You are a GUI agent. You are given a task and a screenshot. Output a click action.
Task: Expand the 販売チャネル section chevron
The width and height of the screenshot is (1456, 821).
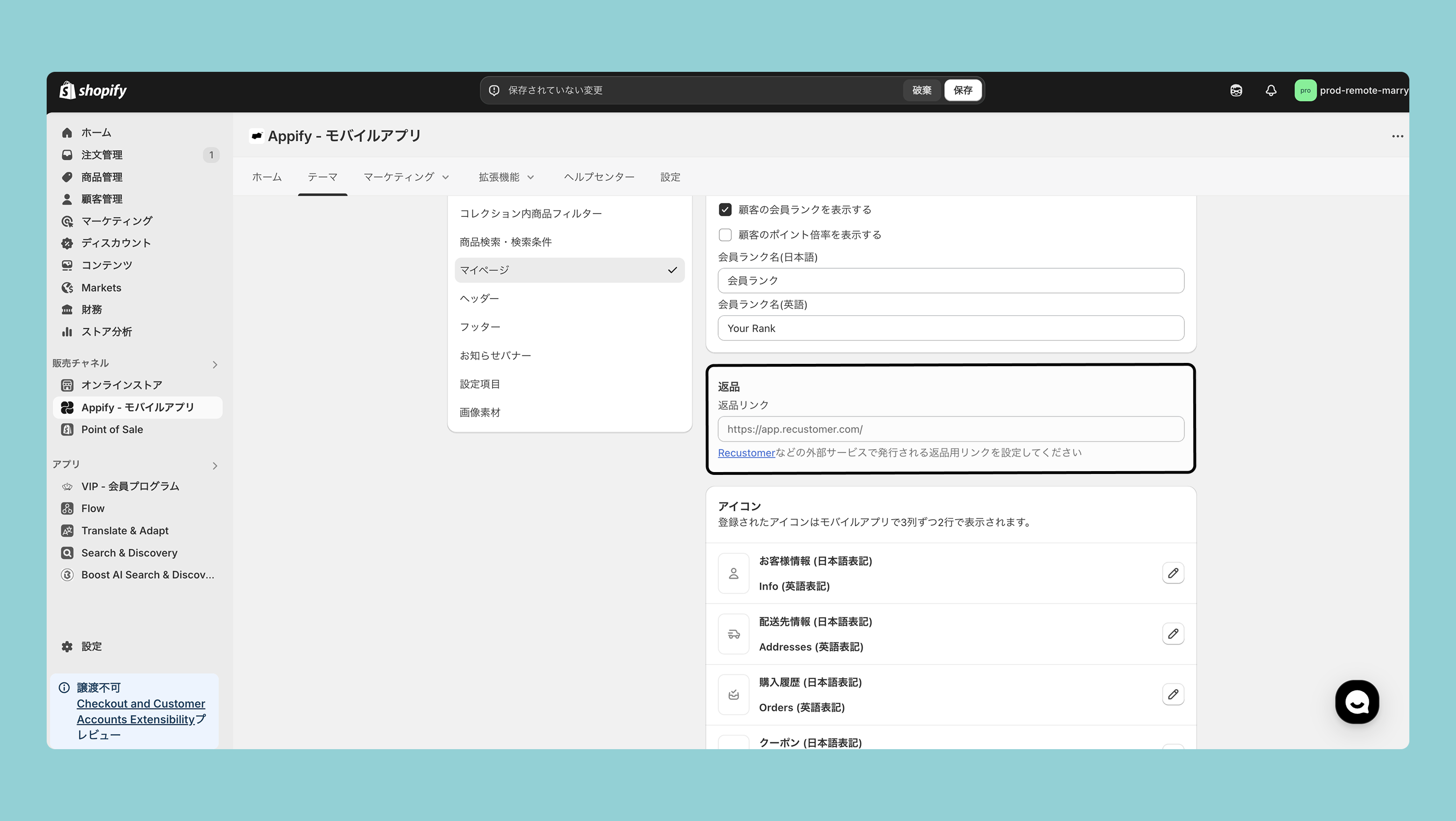tap(215, 364)
